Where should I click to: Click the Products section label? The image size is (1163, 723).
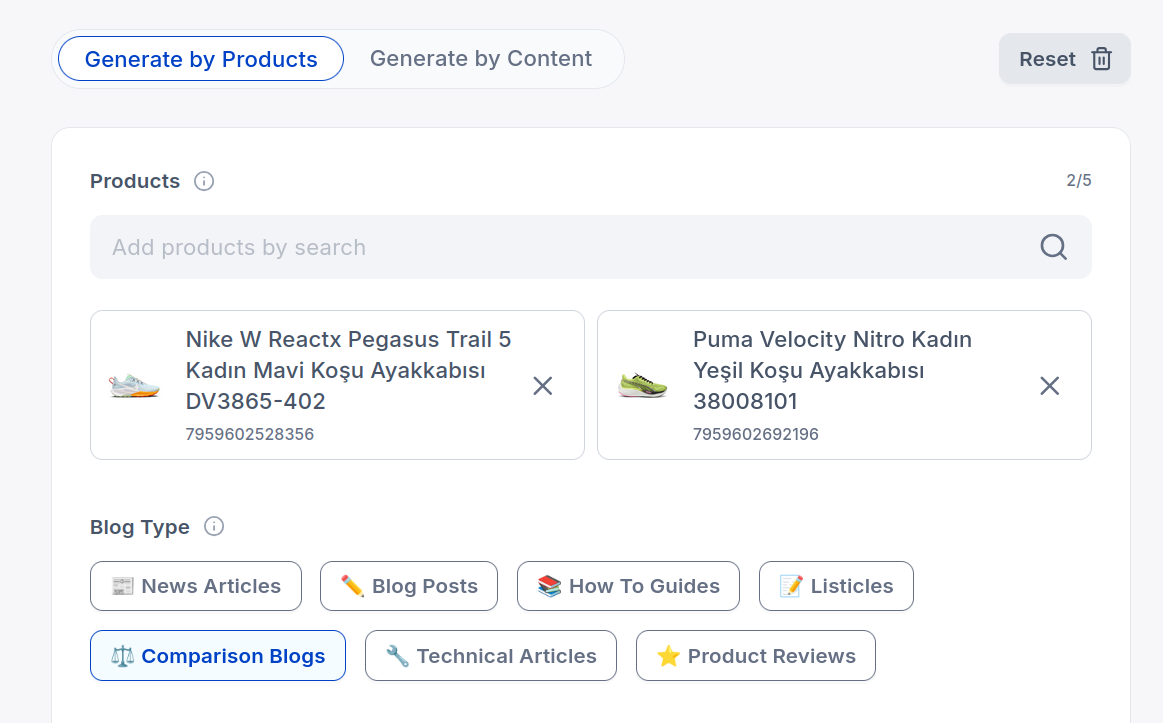pyautogui.click(x=135, y=181)
